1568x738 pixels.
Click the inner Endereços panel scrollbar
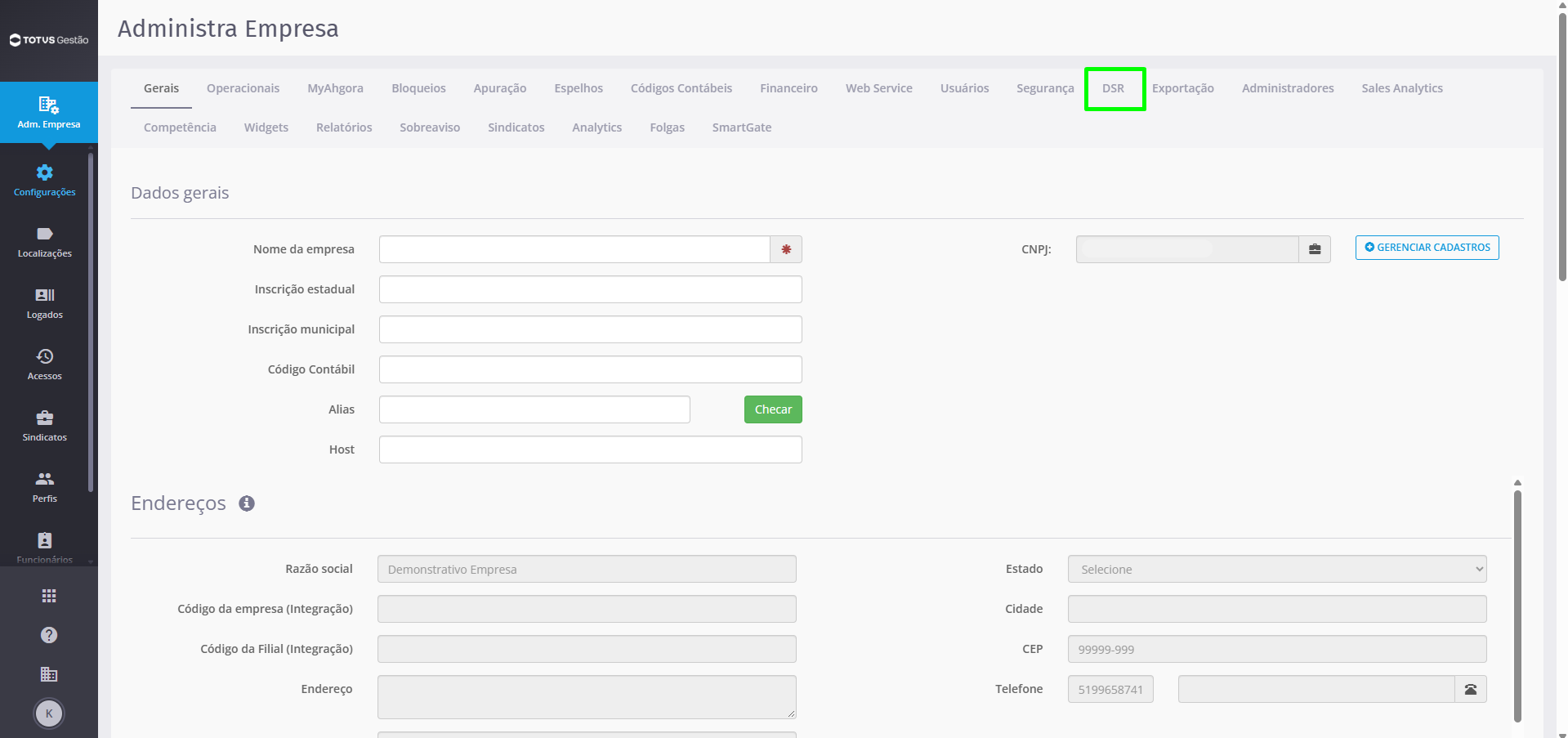(x=1517, y=605)
